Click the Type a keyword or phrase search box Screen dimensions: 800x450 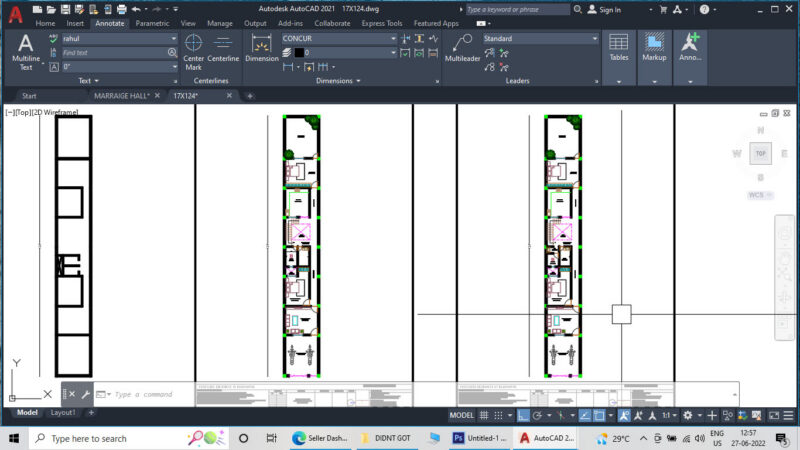516,9
